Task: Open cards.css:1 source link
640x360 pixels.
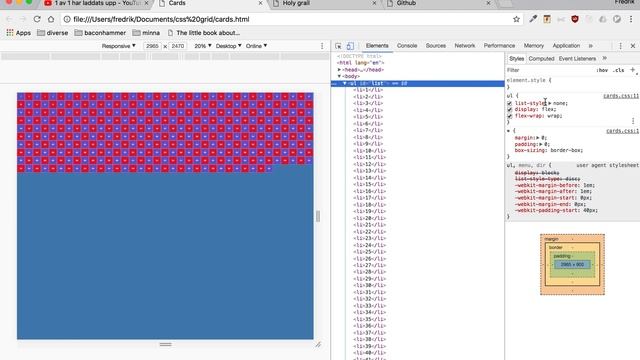Action: tap(622, 131)
